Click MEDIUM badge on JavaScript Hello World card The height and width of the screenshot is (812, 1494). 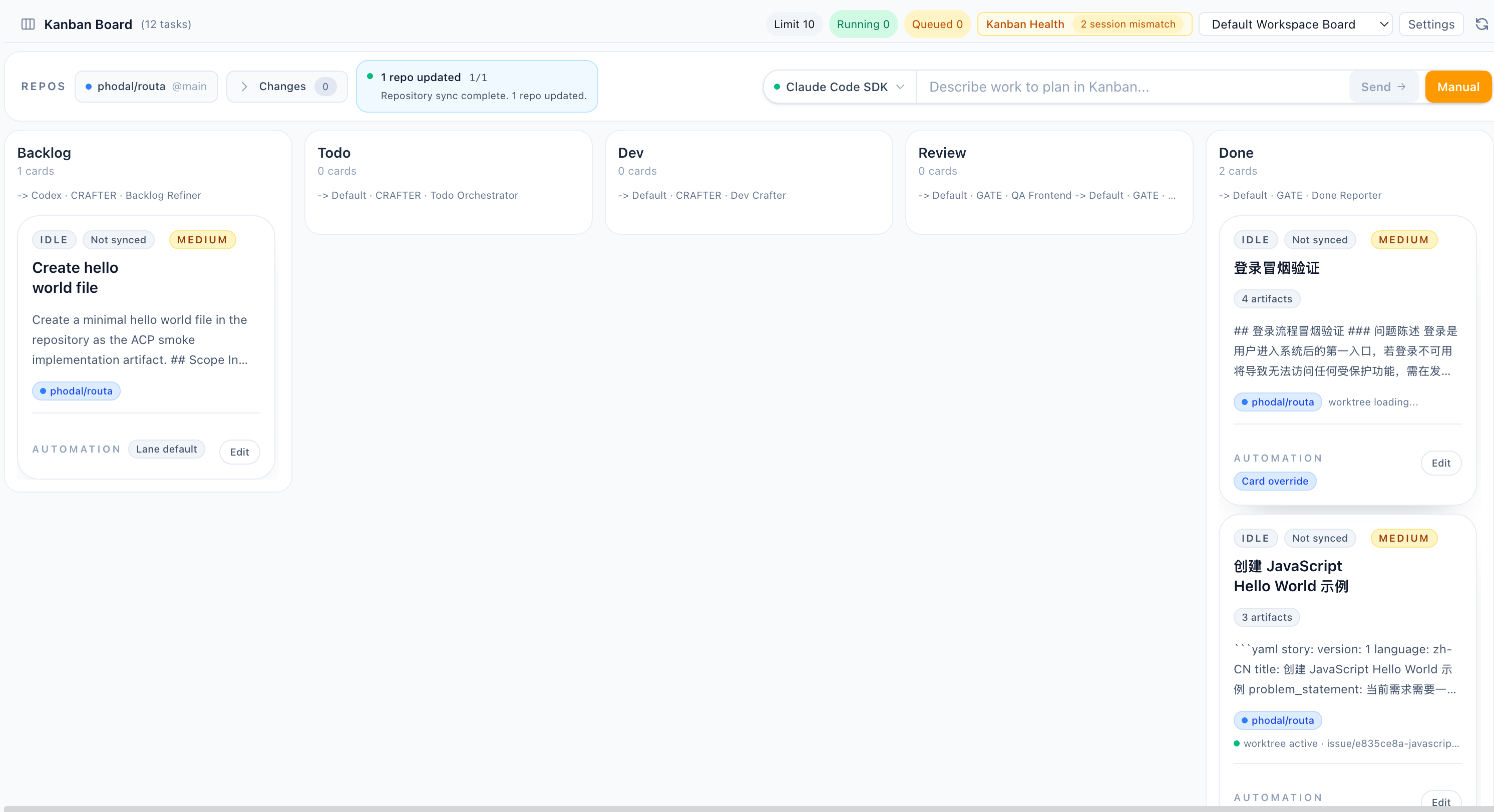(x=1404, y=538)
